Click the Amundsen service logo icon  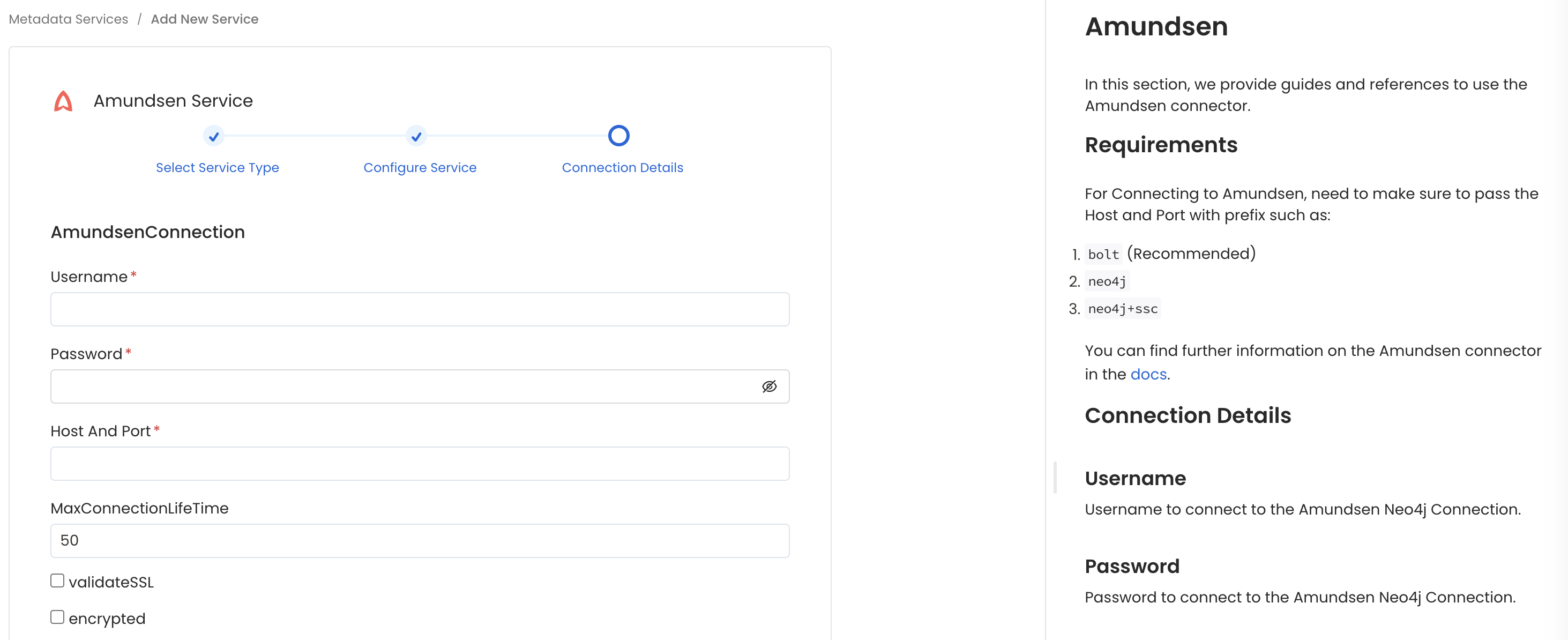click(x=63, y=100)
